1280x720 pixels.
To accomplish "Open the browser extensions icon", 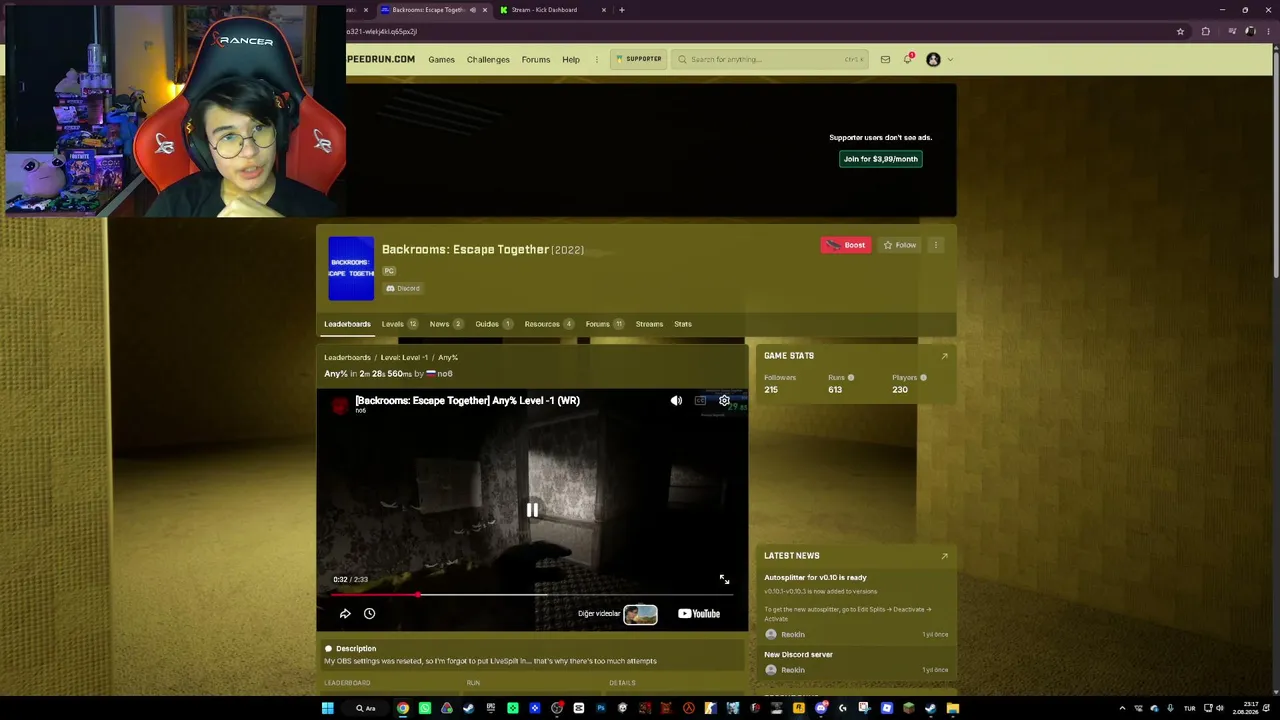I will tap(1205, 32).
